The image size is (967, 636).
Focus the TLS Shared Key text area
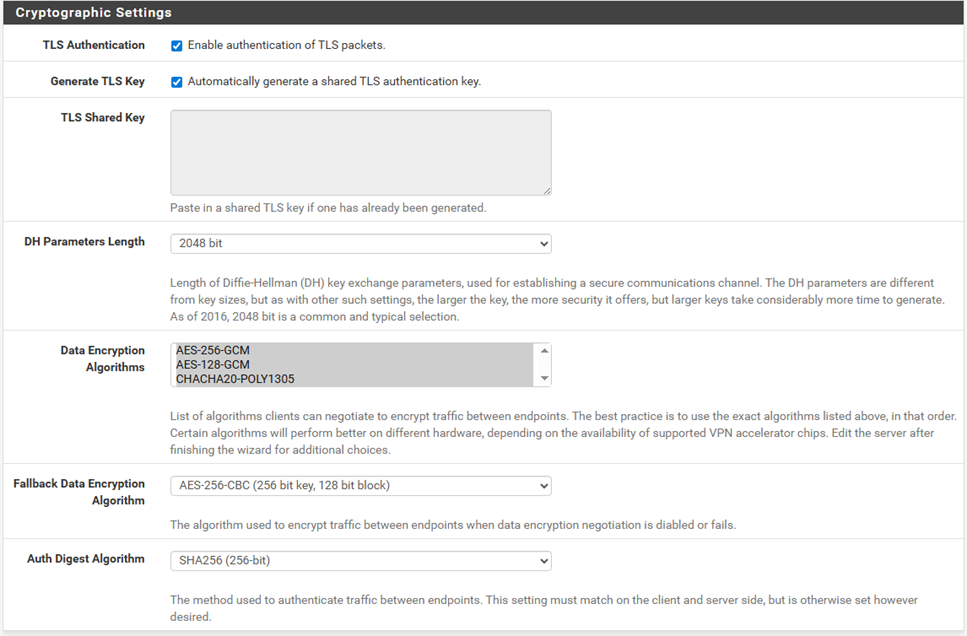click(360, 152)
